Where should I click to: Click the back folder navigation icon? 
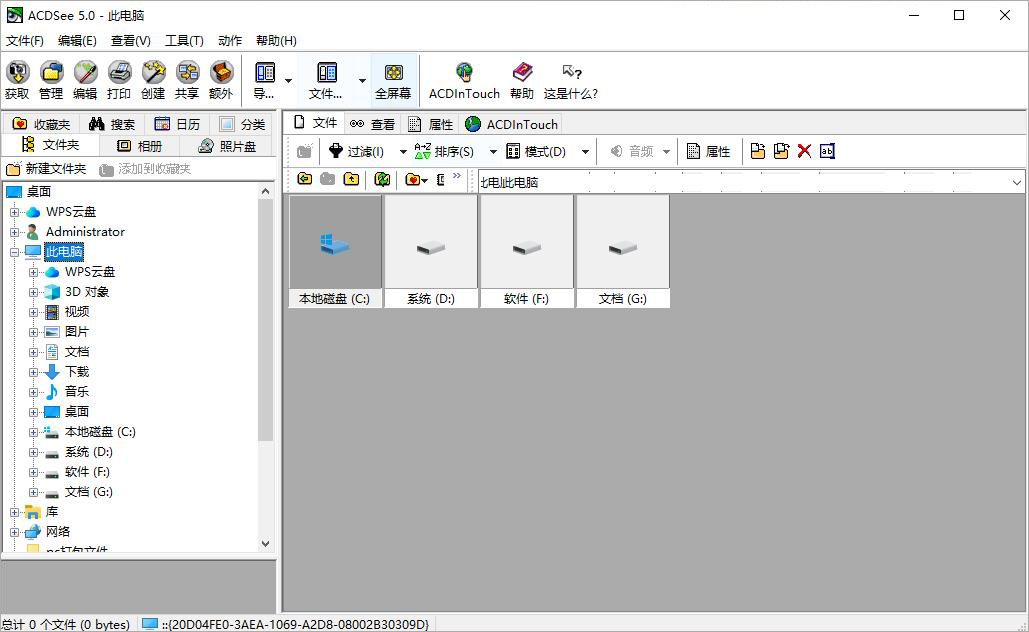(304, 179)
